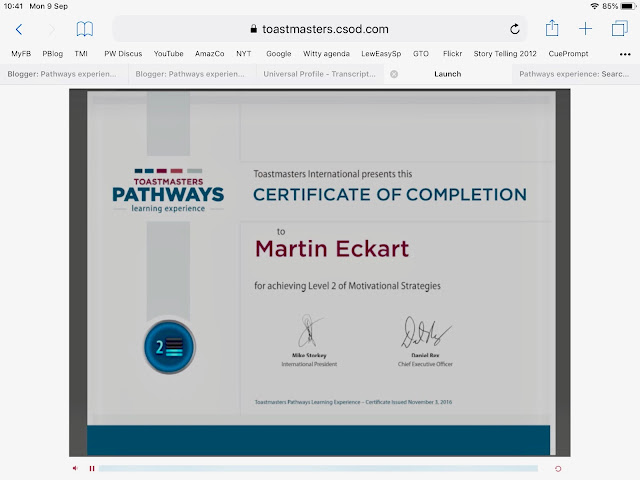Select the Launch tab
The image size is (640, 480).
click(x=448, y=74)
